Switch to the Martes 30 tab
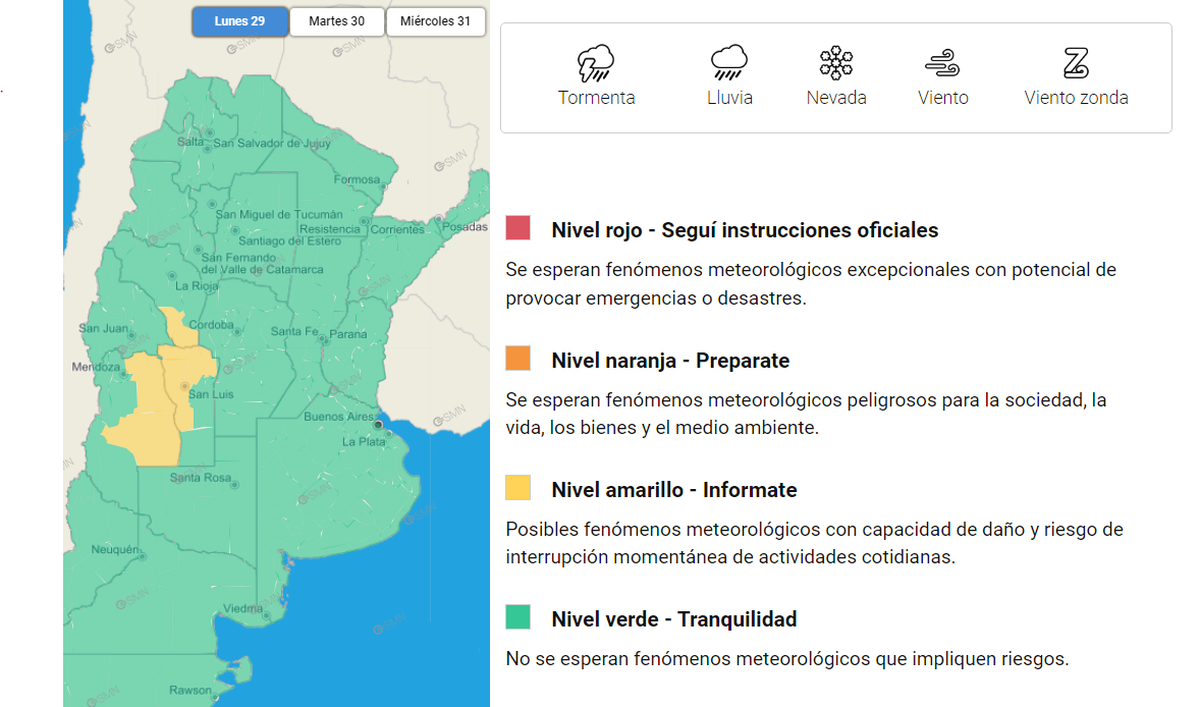 coord(336,21)
